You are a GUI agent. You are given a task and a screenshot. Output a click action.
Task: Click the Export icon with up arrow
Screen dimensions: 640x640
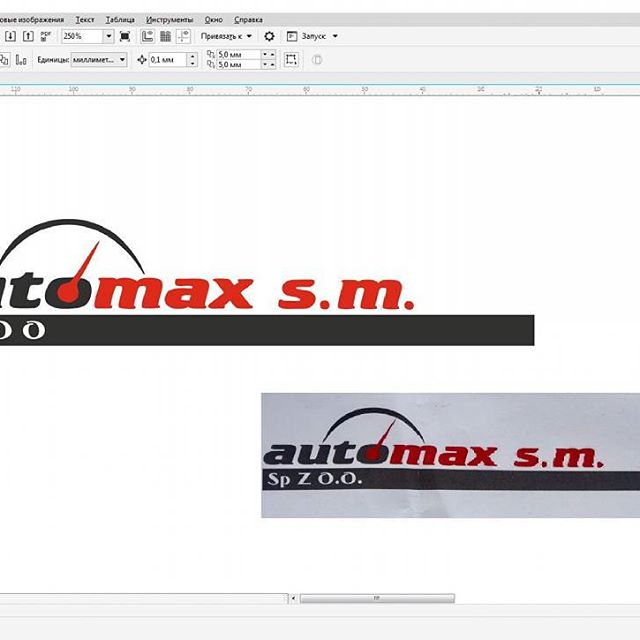click(x=28, y=36)
